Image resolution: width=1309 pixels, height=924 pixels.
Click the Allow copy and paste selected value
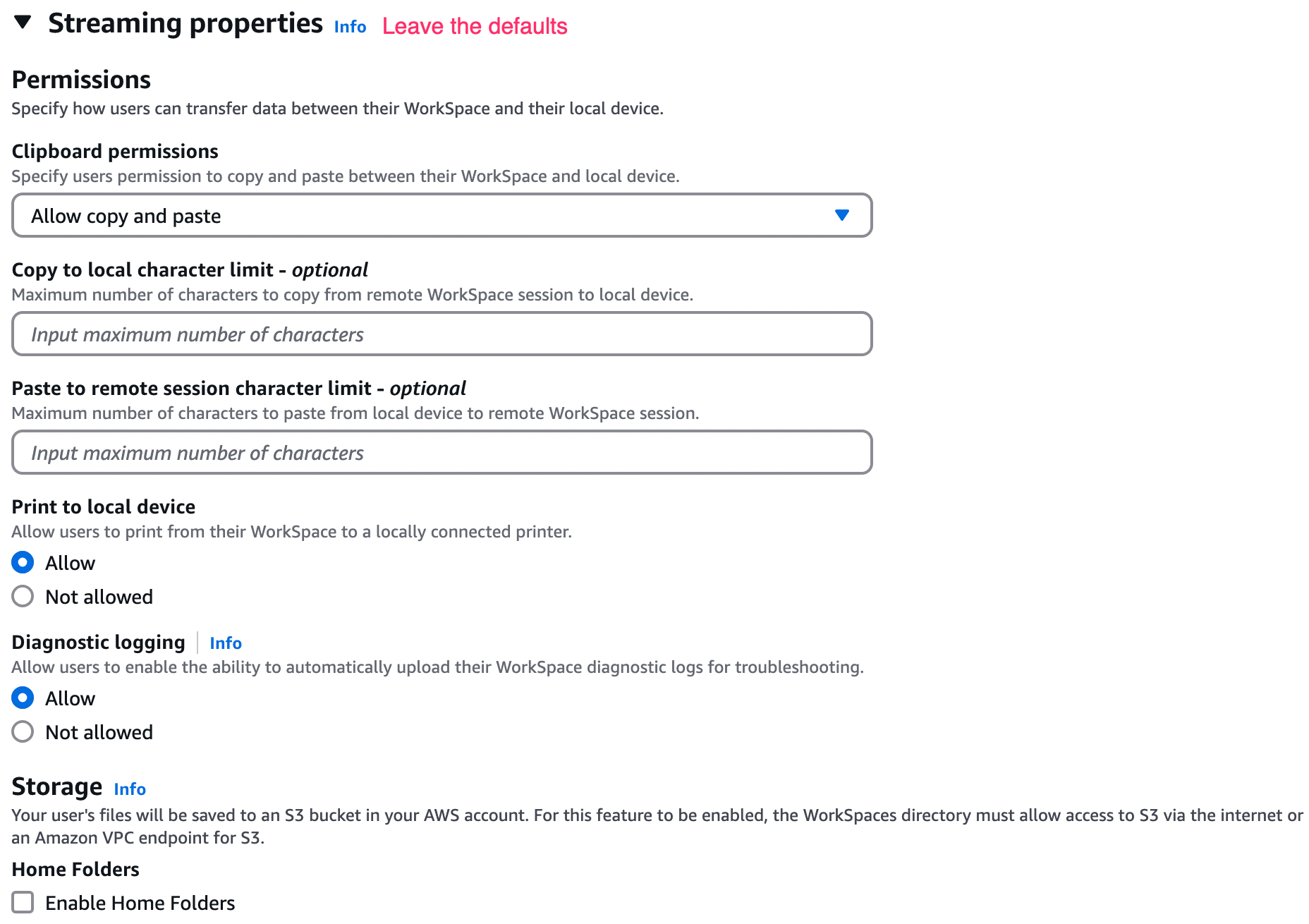126,216
